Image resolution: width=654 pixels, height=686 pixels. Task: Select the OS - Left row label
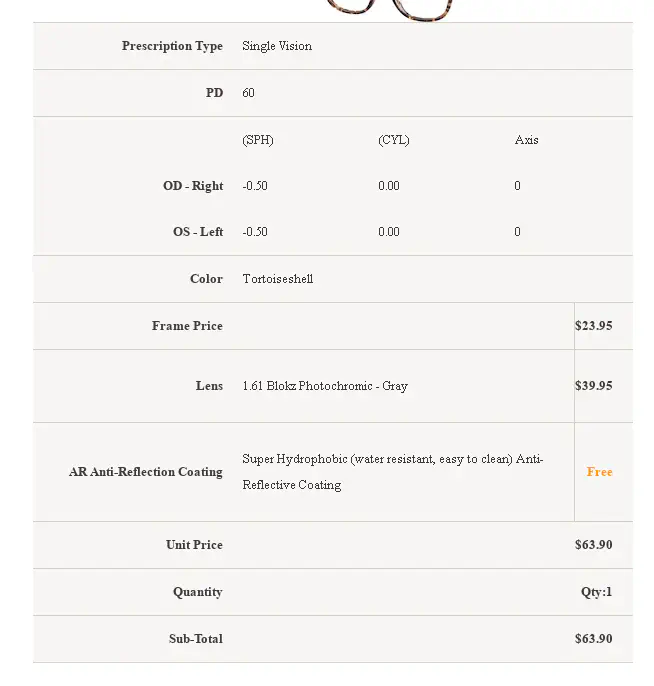pyautogui.click(x=197, y=232)
